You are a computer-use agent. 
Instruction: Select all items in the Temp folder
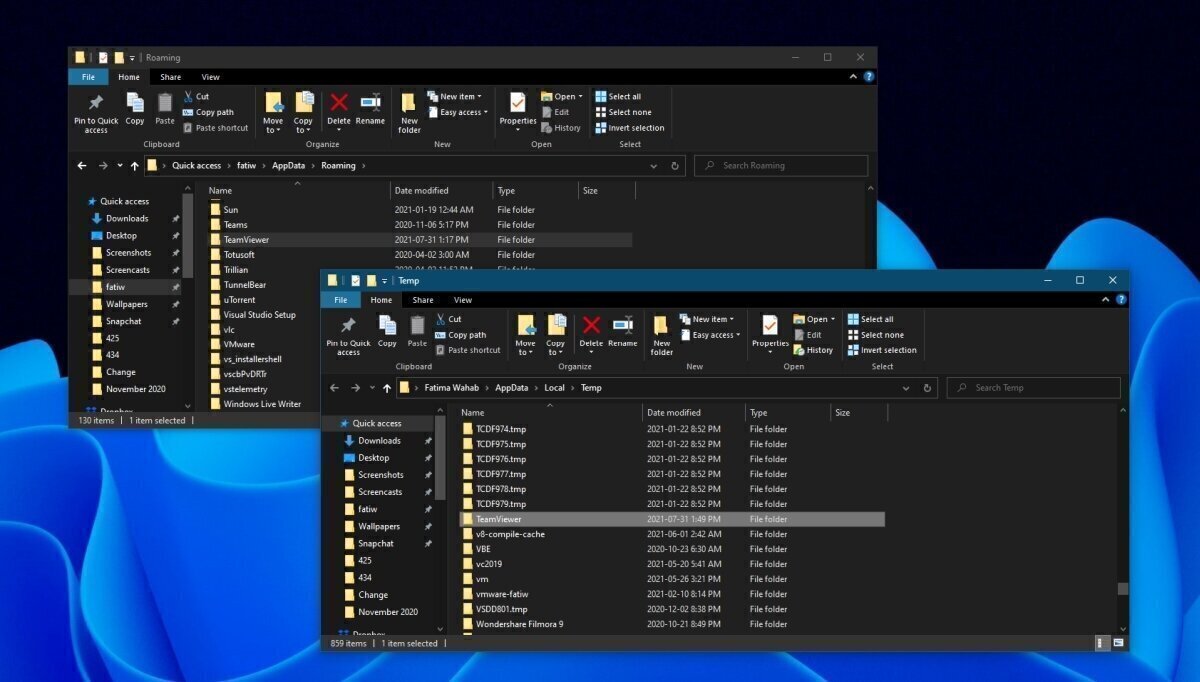[877, 318]
